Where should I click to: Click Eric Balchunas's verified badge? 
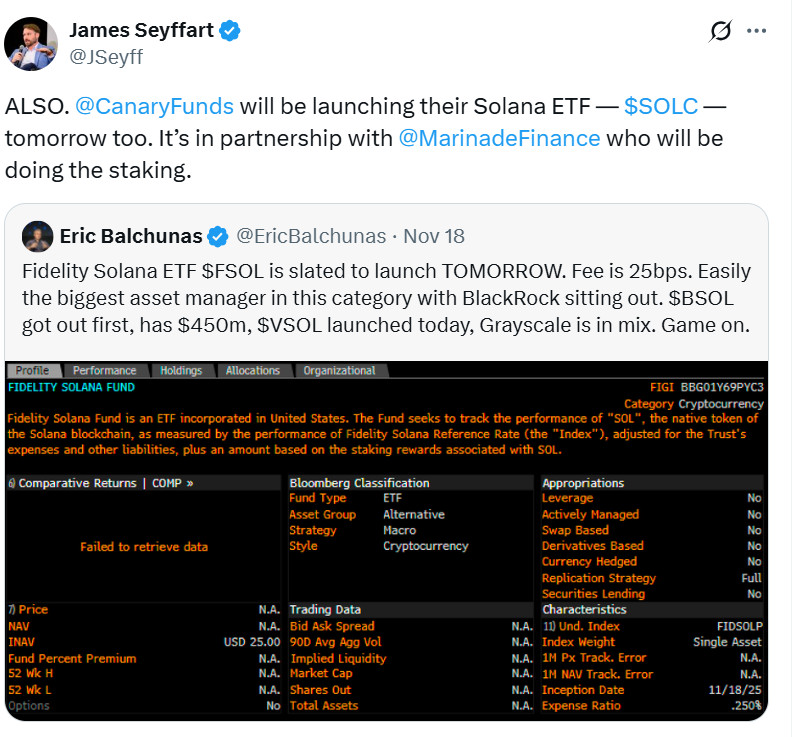point(218,237)
